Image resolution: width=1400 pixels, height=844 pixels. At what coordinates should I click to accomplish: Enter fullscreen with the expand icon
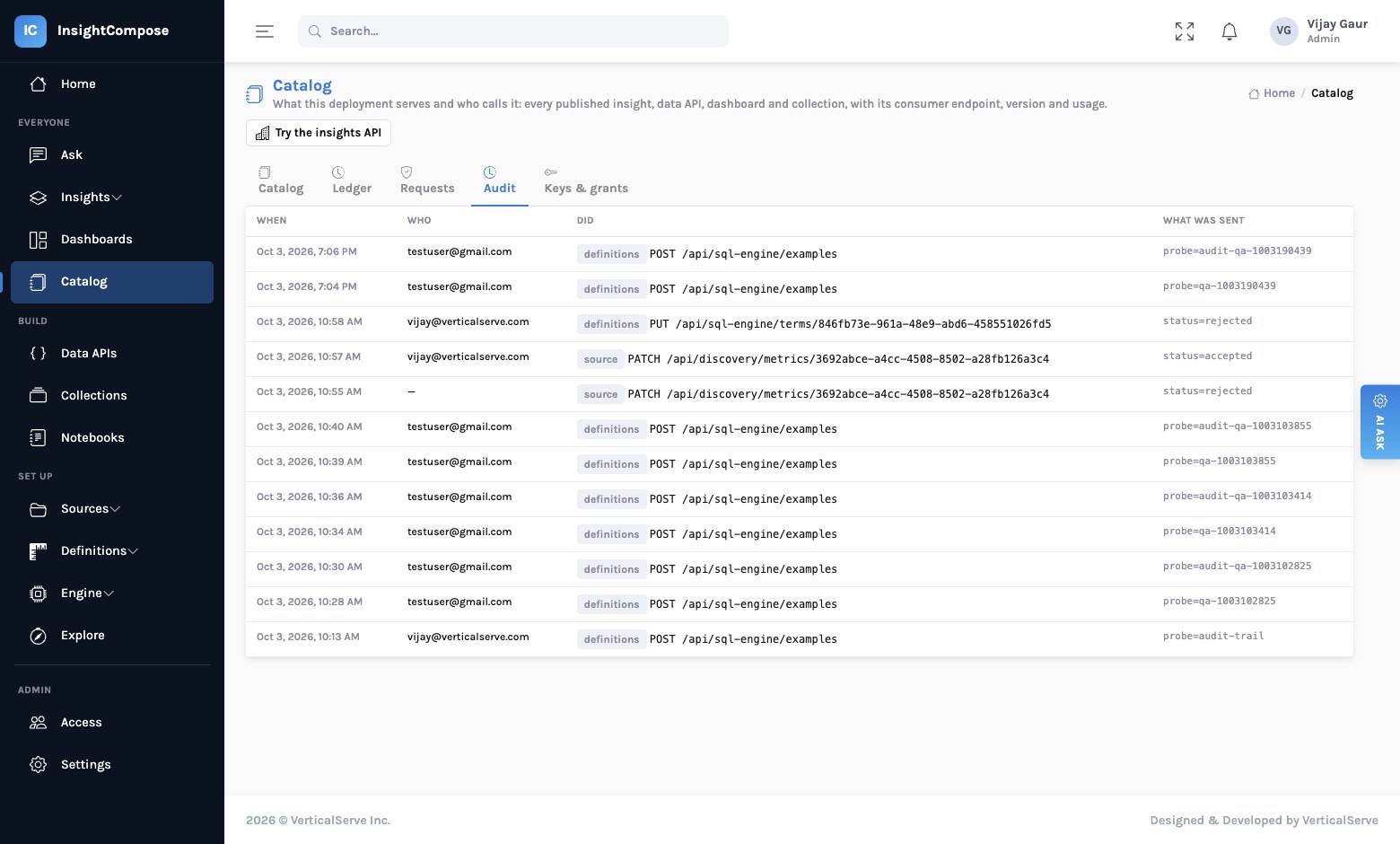[x=1185, y=31]
